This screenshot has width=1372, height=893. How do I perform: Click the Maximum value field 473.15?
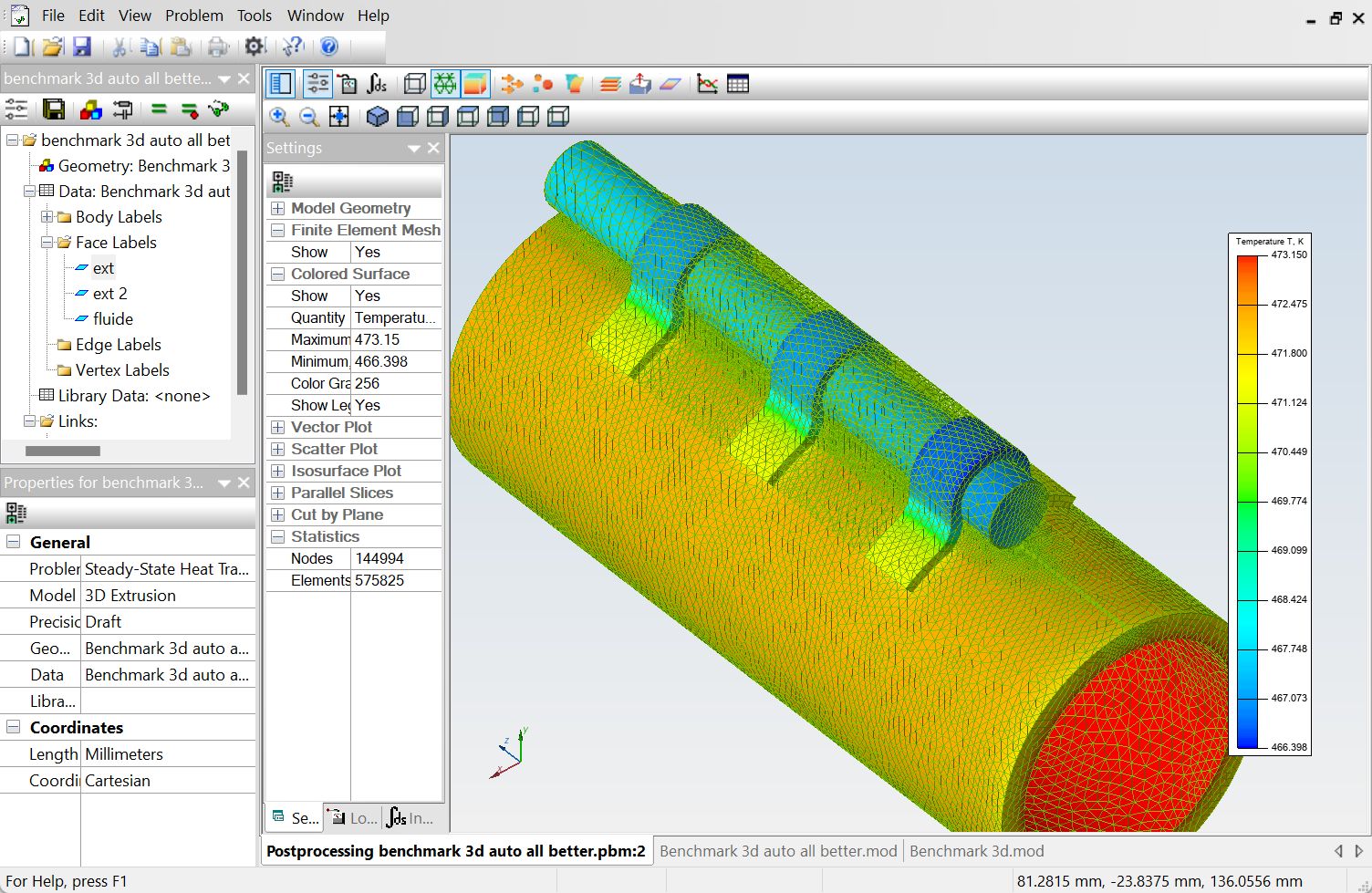395,340
